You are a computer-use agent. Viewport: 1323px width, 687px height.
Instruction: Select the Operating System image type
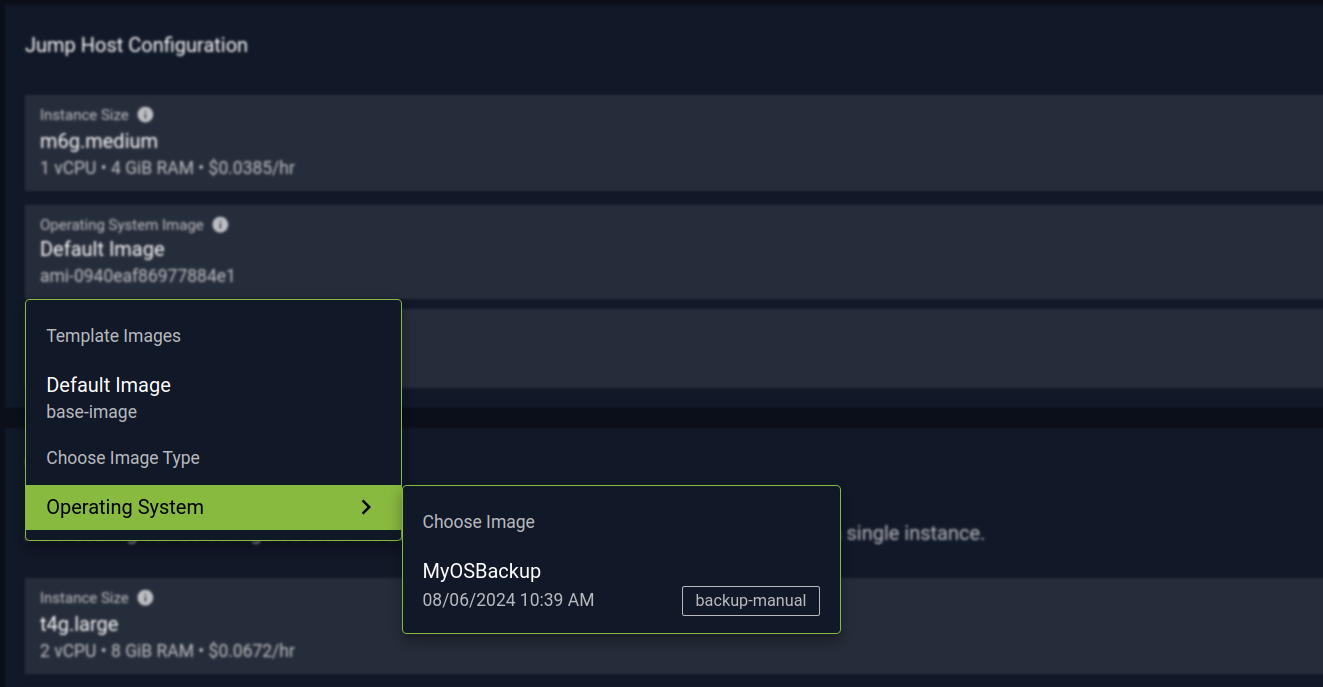click(x=213, y=507)
